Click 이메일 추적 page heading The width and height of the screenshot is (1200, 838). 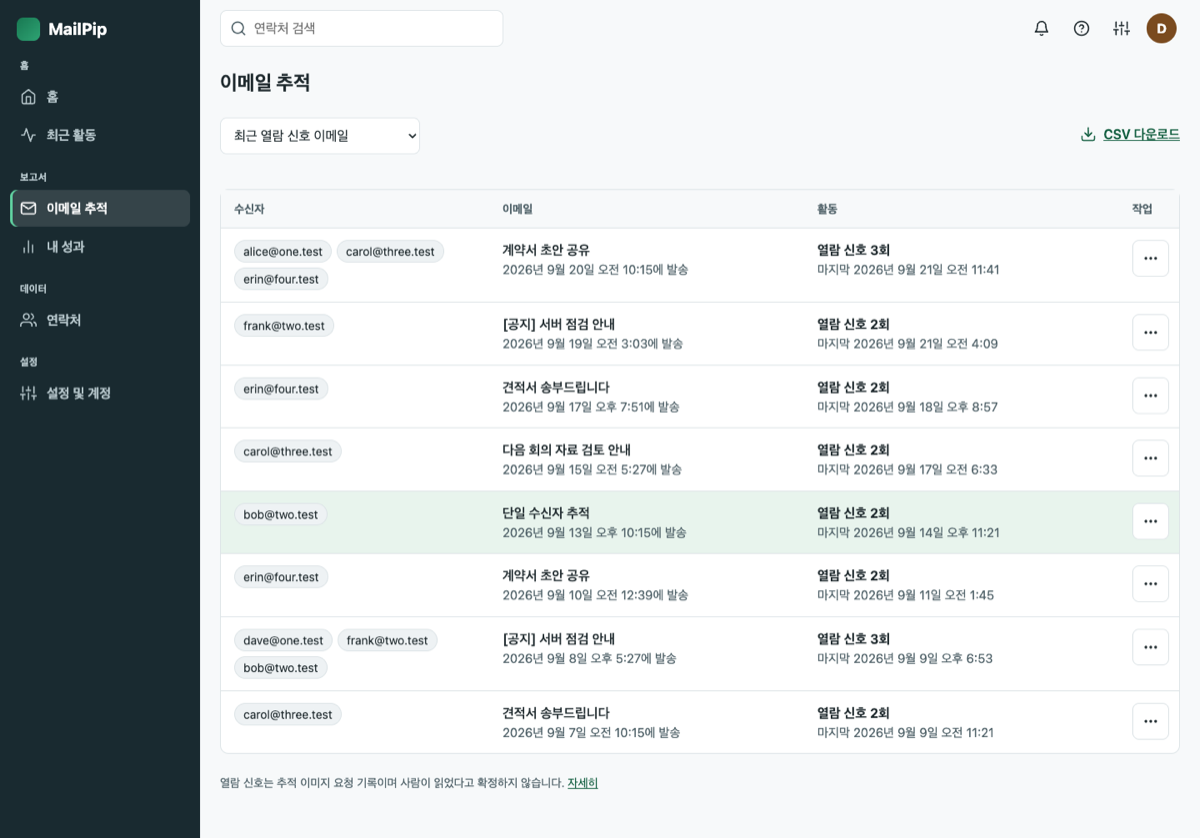click(x=265, y=83)
